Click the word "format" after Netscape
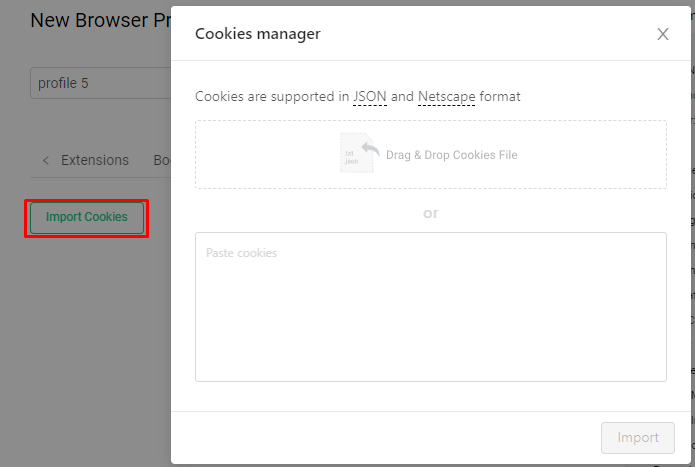This screenshot has height=467, width=695. pos(500,97)
